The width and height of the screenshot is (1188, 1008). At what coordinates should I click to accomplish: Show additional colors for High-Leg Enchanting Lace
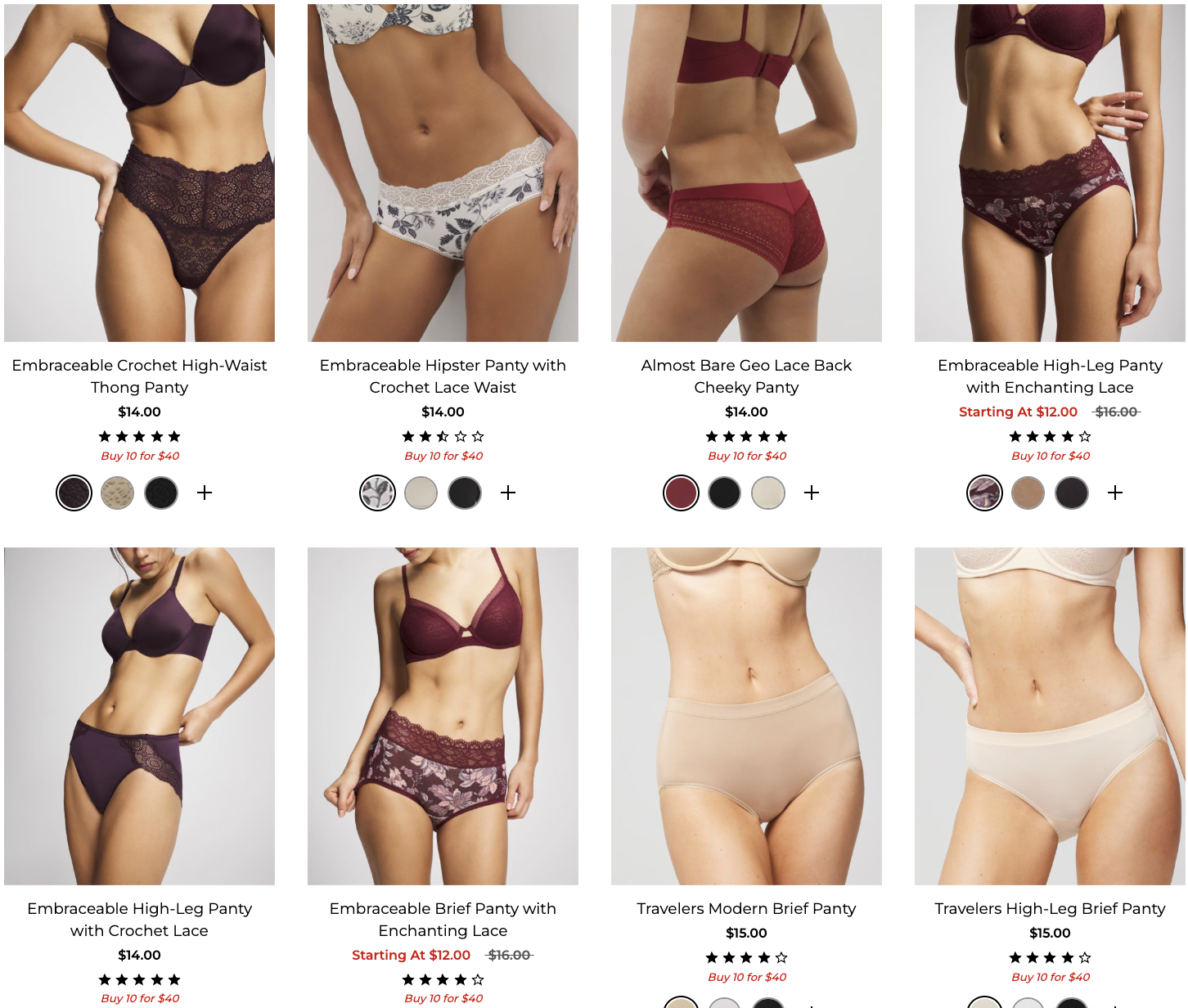1115,493
